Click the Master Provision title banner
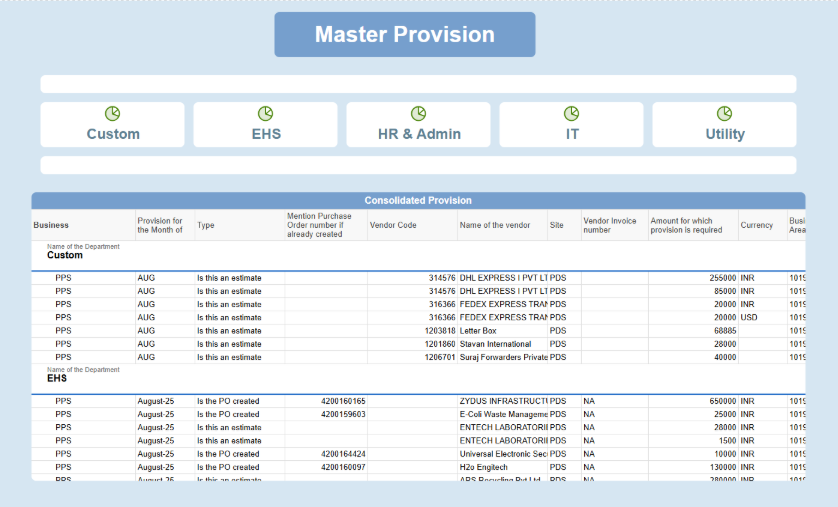Image resolution: width=838 pixels, height=507 pixels. click(x=405, y=35)
